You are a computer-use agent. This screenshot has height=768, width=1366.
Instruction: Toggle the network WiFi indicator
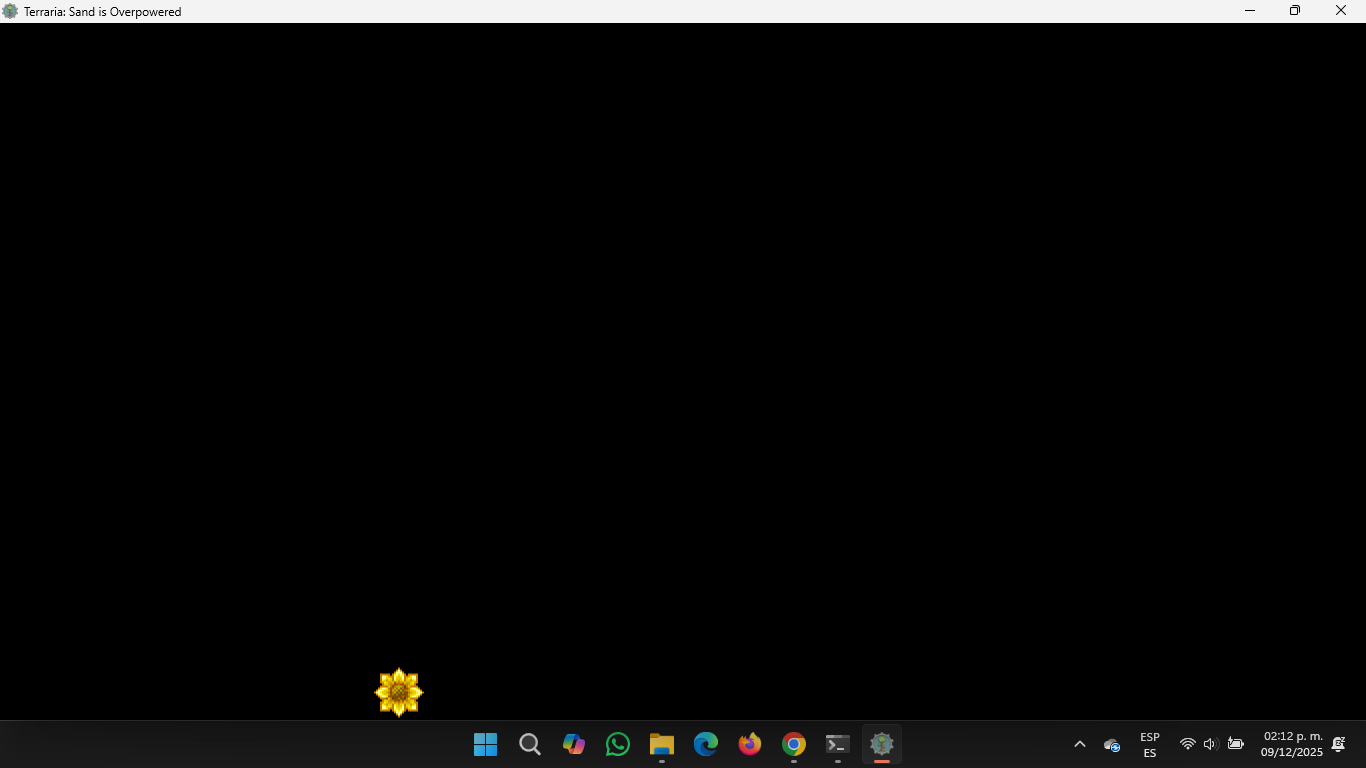click(x=1187, y=744)
